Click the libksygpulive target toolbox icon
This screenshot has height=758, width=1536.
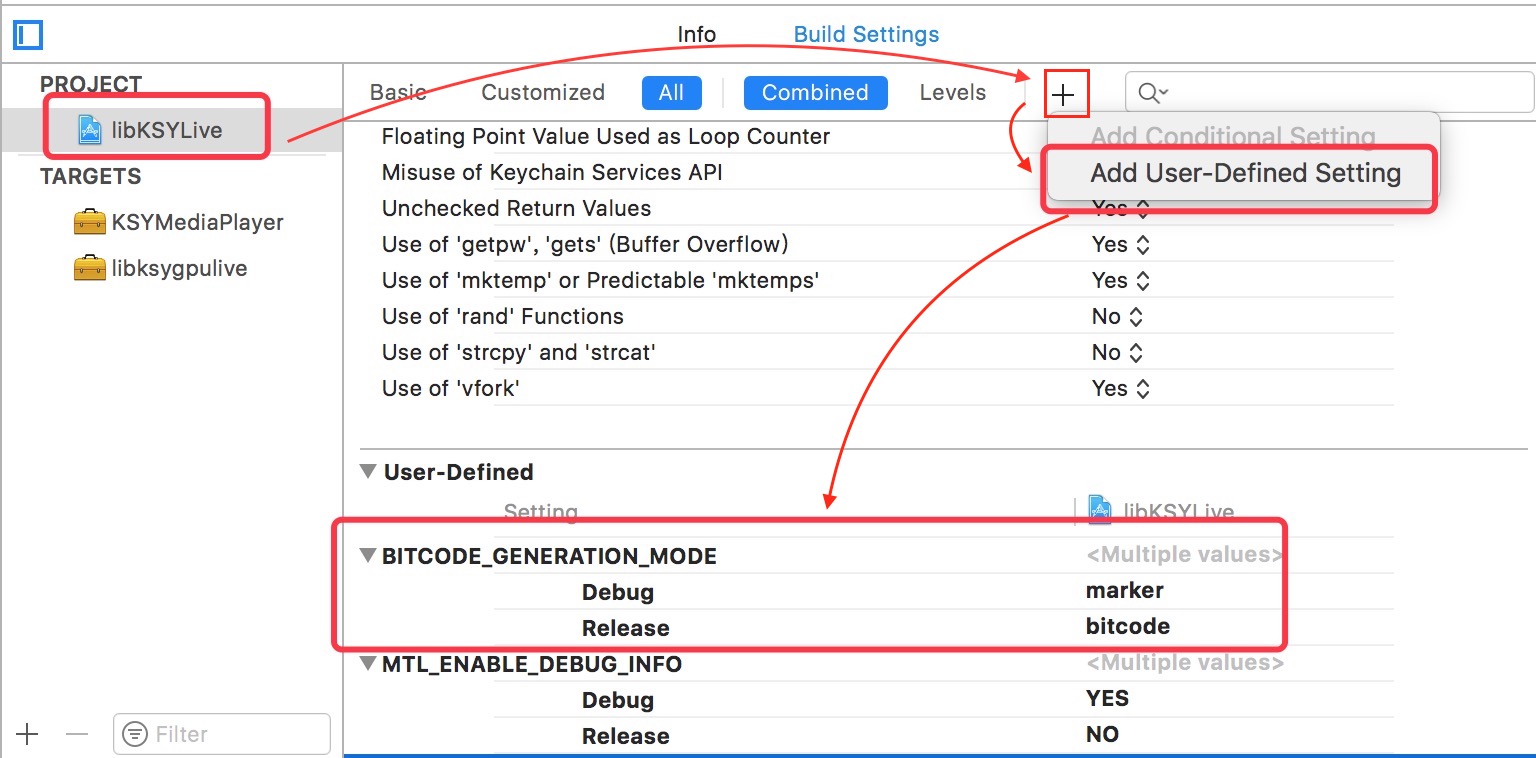pyautogui.click(x=90, y=268)
